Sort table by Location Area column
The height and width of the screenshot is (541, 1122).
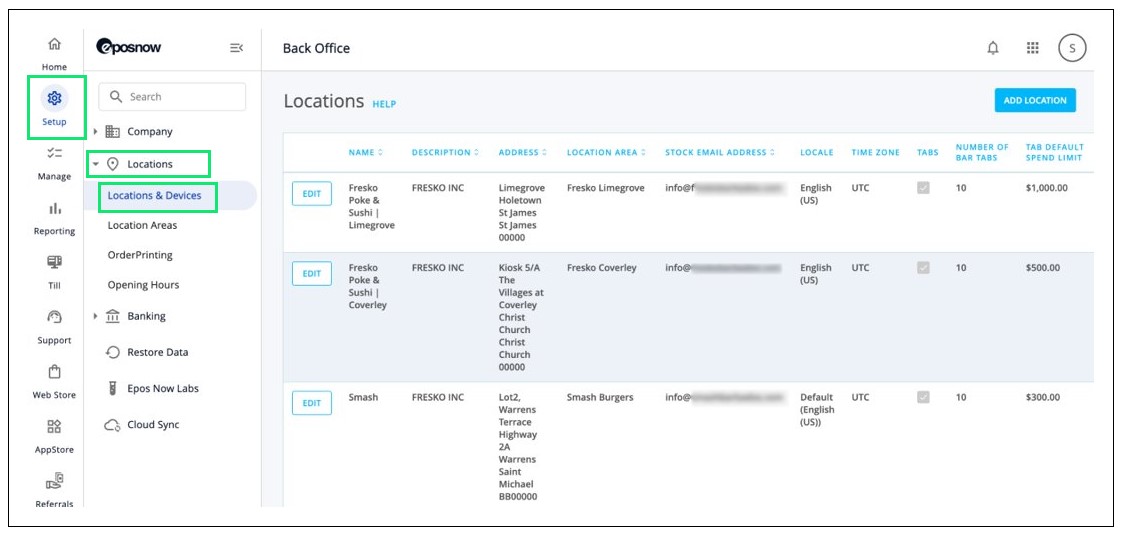click(x=606, y=152)
